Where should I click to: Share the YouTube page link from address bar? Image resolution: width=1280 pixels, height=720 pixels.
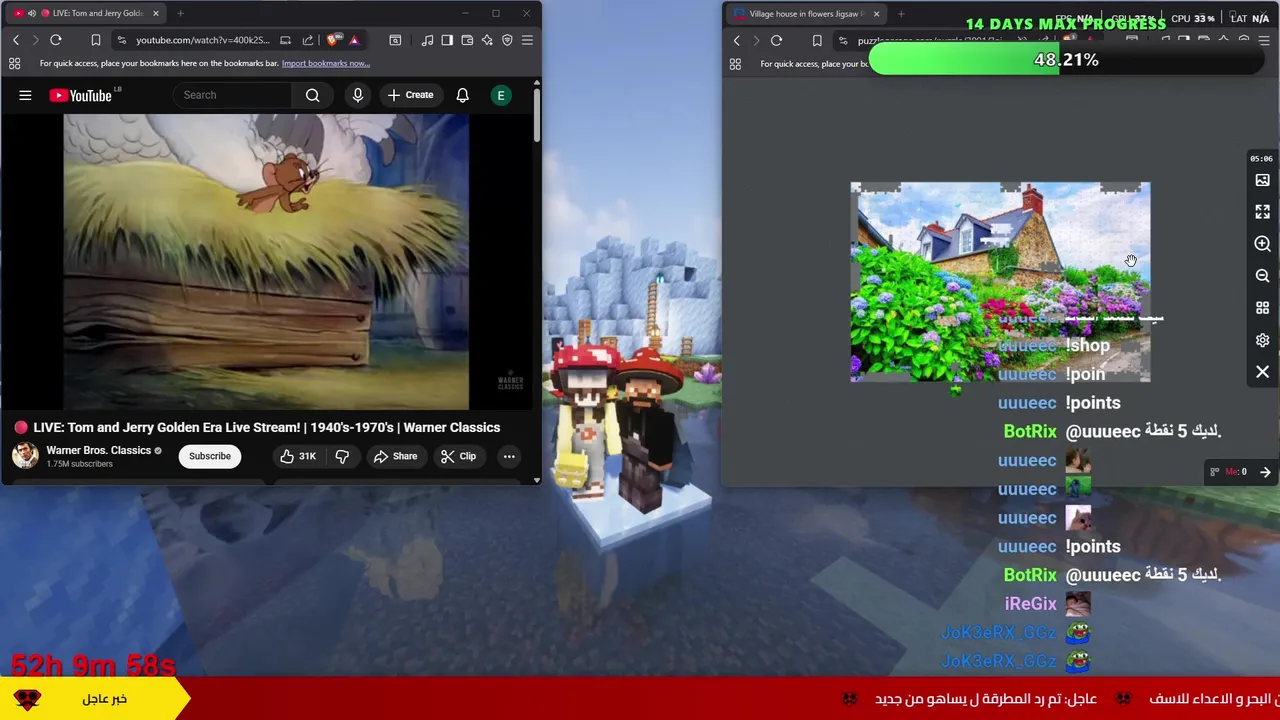[x=308, y=40]
